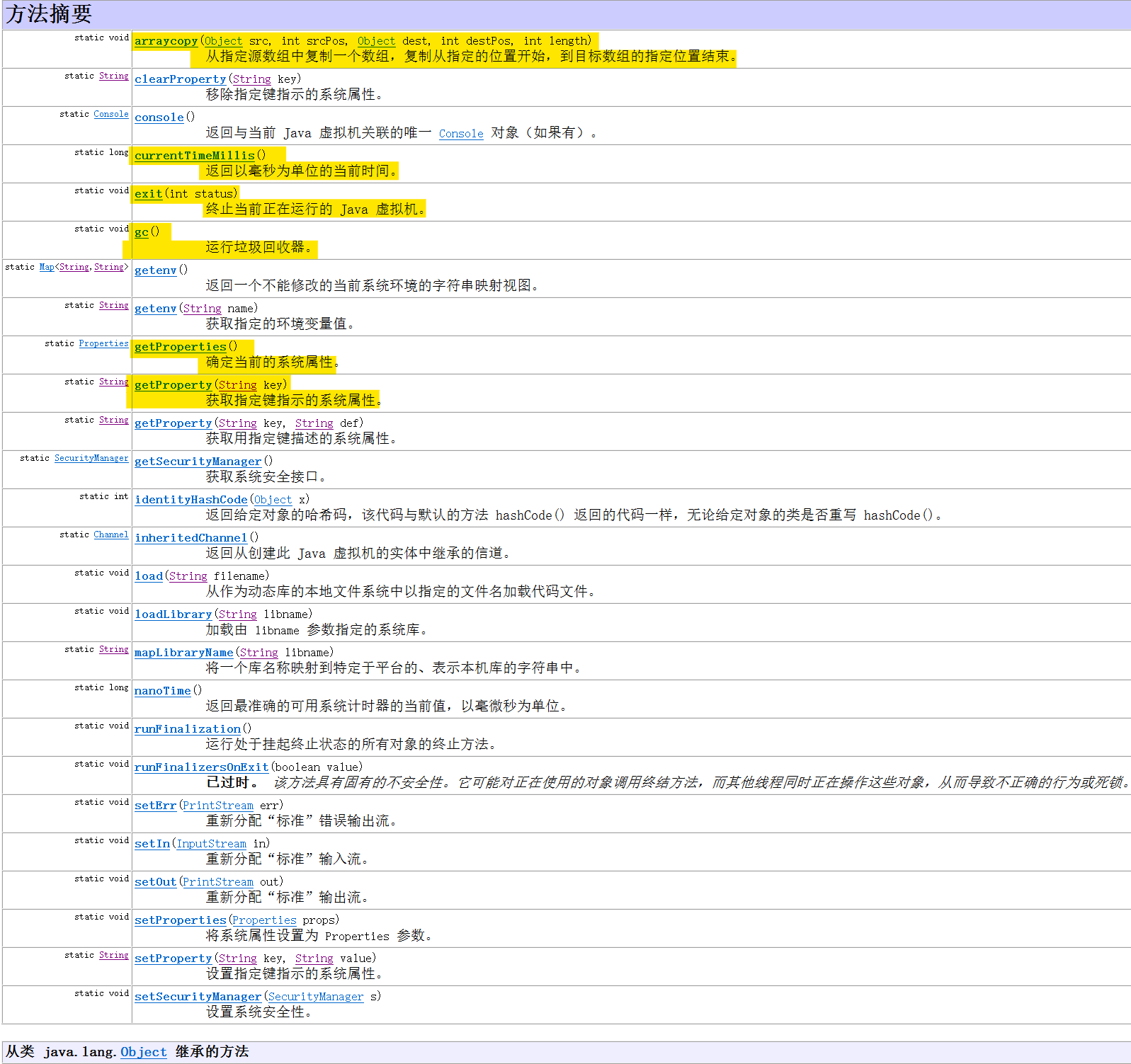Open the inheritedChannel method link
Image resolution: width=1131 pixels, height=1064 pixels.
[191, 538]
